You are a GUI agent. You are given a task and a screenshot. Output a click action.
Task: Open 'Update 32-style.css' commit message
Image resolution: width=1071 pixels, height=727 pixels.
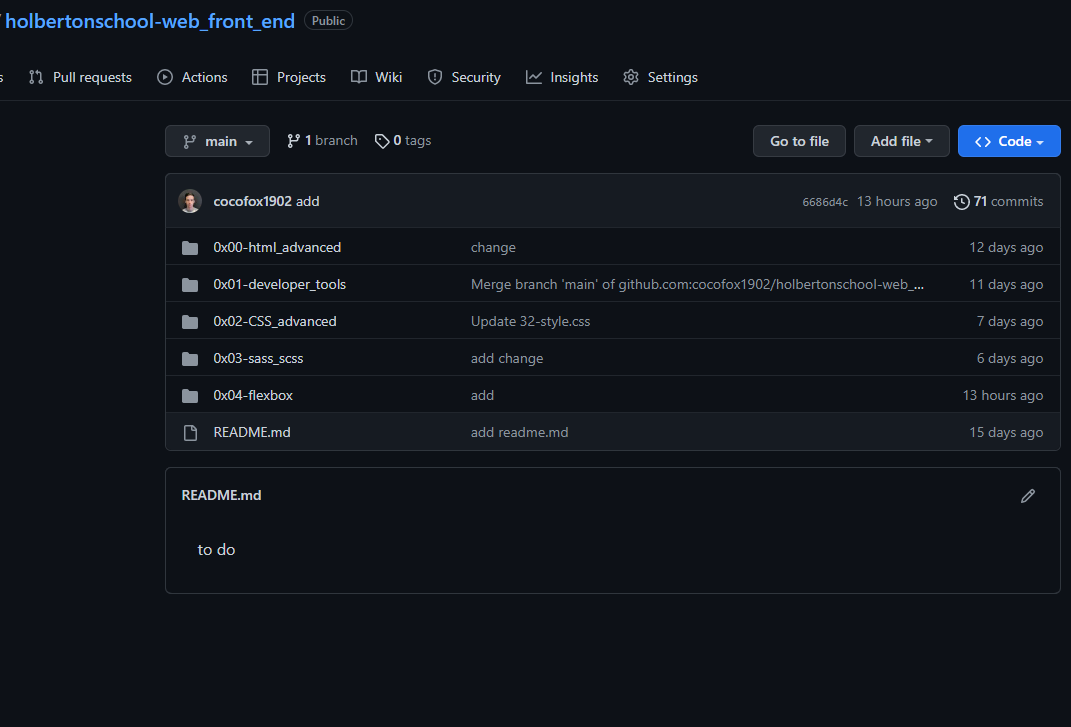click(530, 321)
